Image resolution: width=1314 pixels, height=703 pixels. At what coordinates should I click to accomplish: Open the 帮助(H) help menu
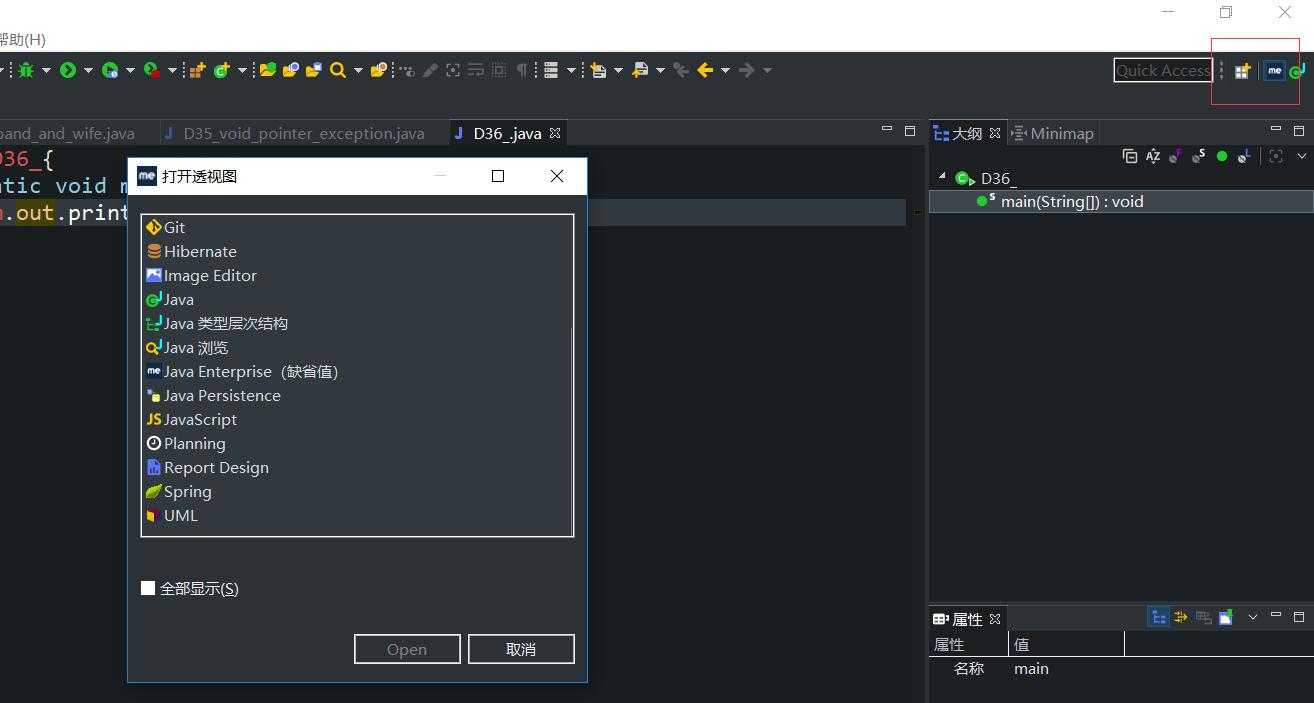[22, 40]
